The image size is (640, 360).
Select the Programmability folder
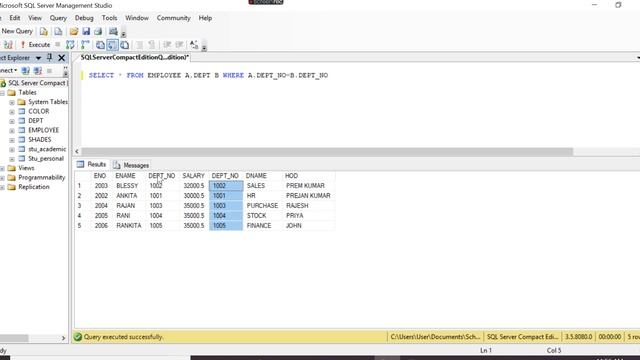click(x=42, y=177)
